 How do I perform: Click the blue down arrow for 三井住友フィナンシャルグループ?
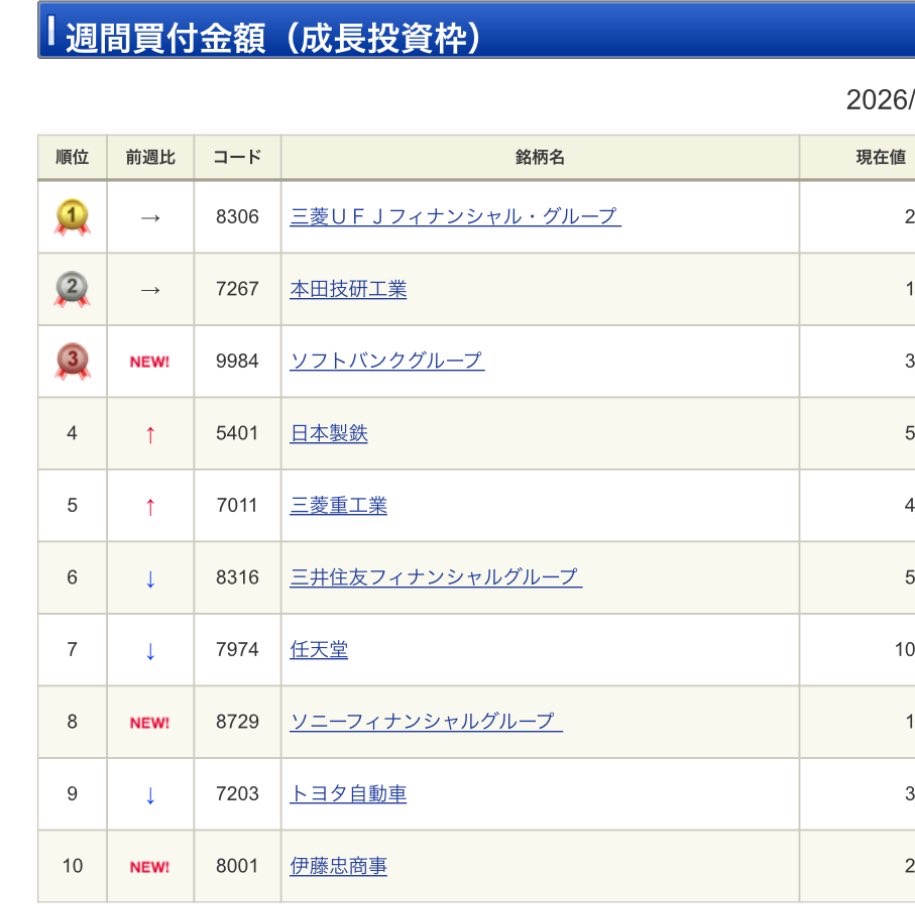[150, 579]
